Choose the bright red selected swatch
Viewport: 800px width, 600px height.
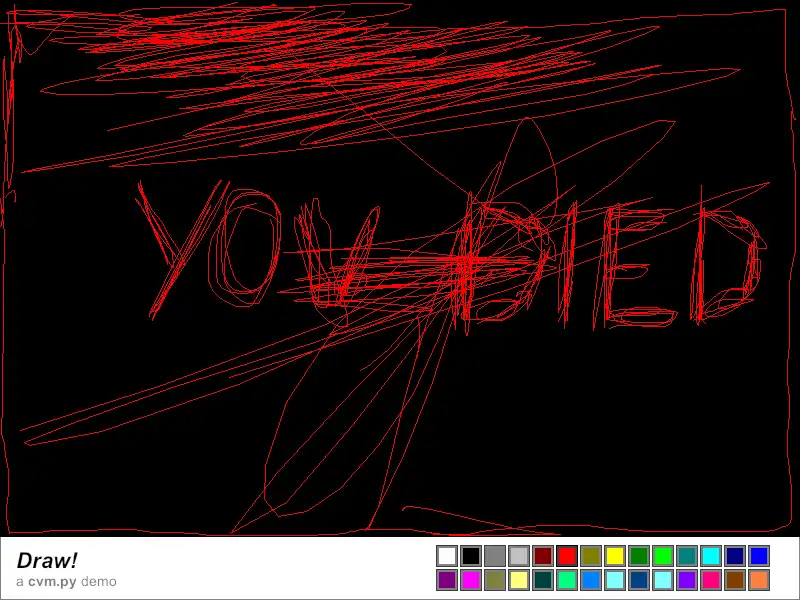pos(567,556)
